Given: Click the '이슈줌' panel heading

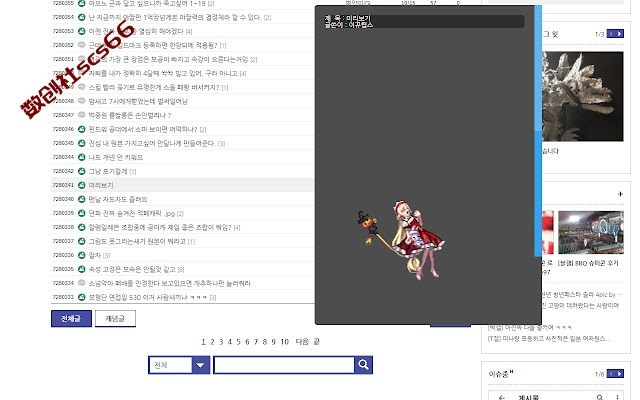Looking at the screenshot, I should pos(498,374).
